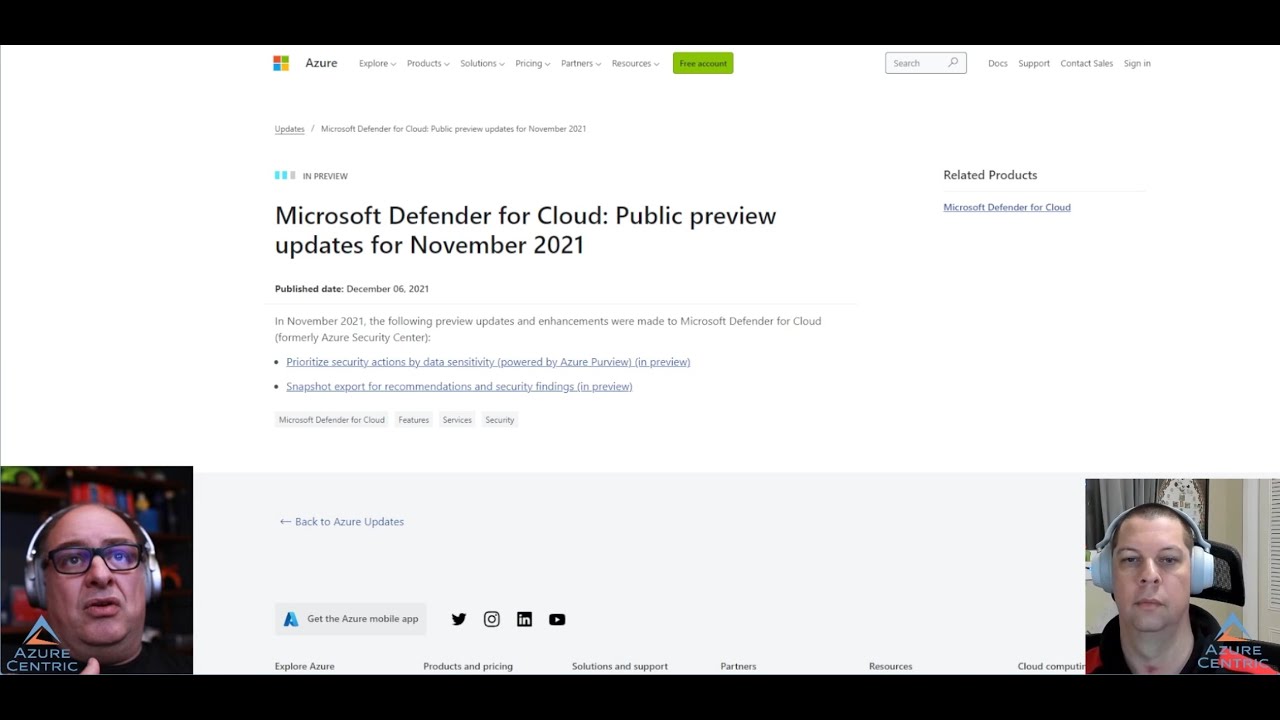The image size is (1280, 720).
Task: Open the Solutions dropdown
Action: (x=482, y=63)
